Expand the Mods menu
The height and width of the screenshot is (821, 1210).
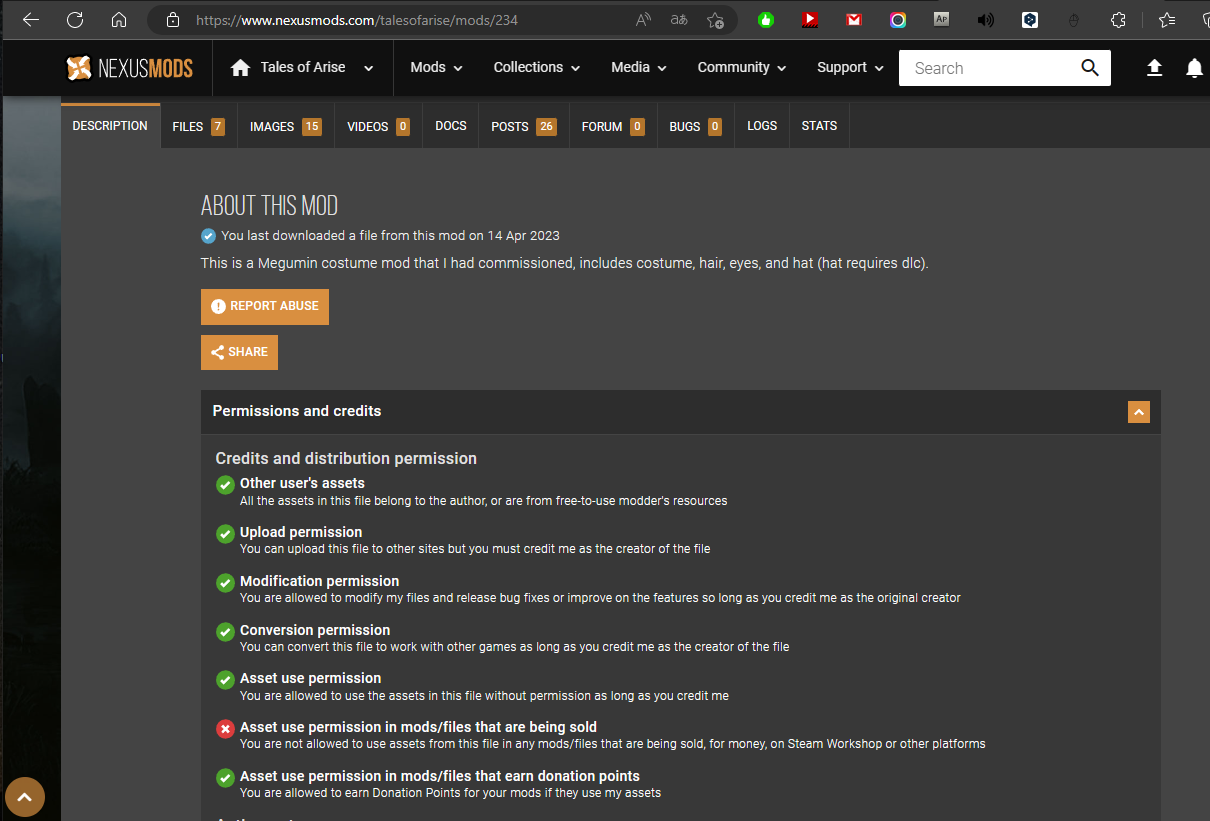click(x=436, y=68)
